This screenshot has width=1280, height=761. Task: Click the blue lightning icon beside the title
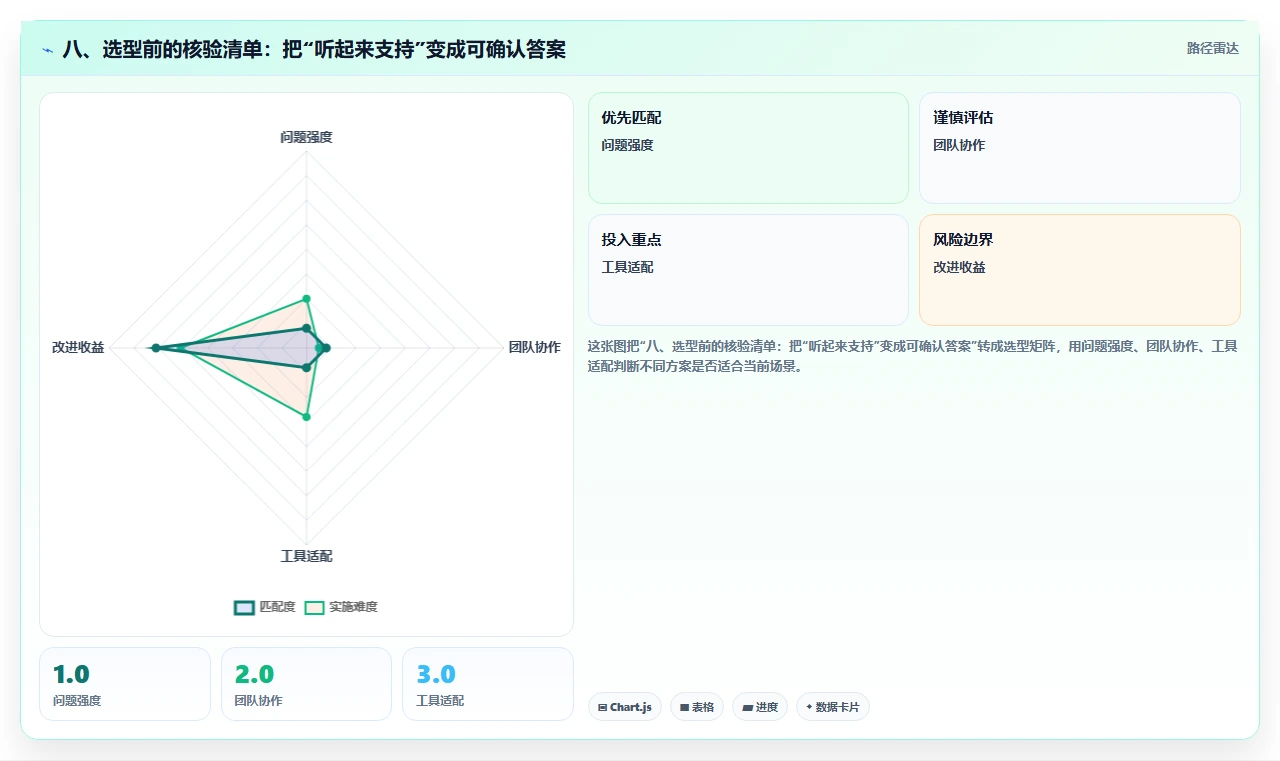[x=47, y=50]
